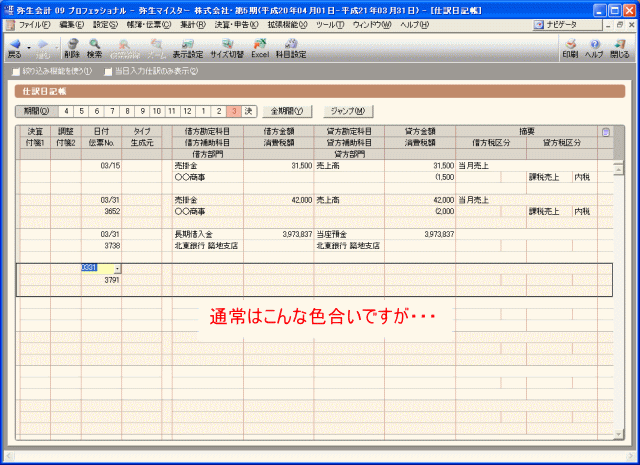Expand the date field dropdown arrow
Viewport: 640px width, 465px height.
click(x=117, y=268)
